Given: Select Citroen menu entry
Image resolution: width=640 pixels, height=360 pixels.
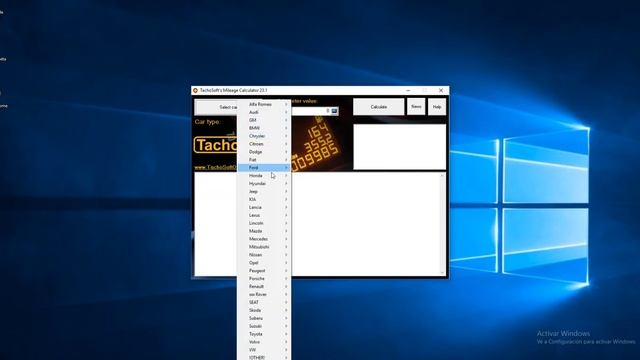Looking at the screenshot, I should (x=264, y=144).
